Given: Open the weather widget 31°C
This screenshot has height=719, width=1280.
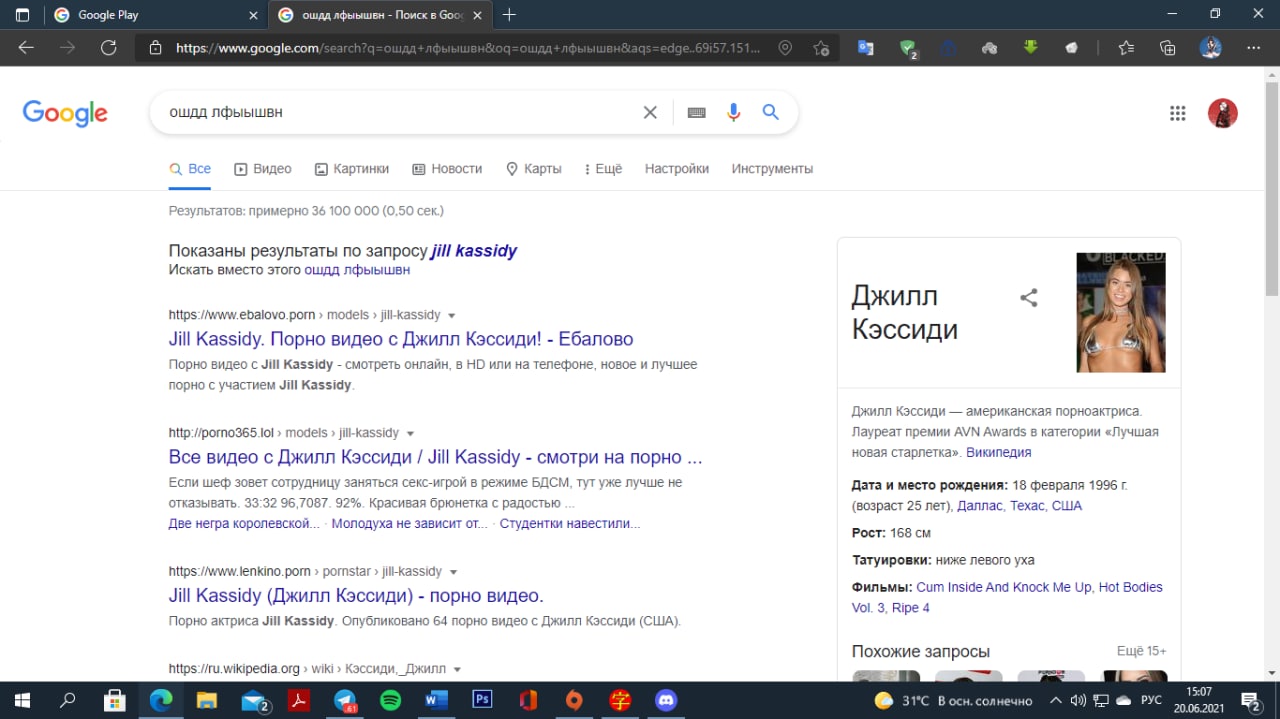Looking at the screenshot, I should pyautogui.click(x=953, y=700).
